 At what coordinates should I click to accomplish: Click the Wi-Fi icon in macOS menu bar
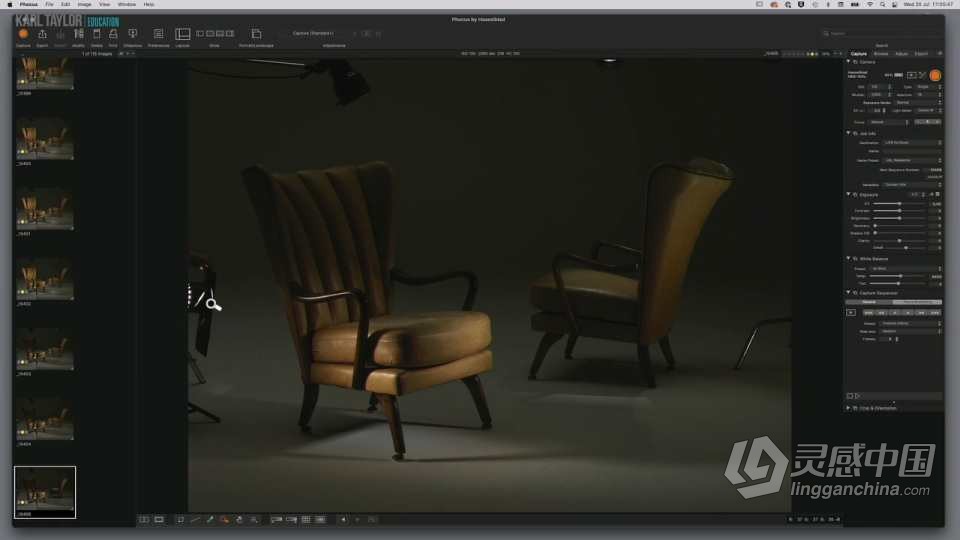pos(870,4)
